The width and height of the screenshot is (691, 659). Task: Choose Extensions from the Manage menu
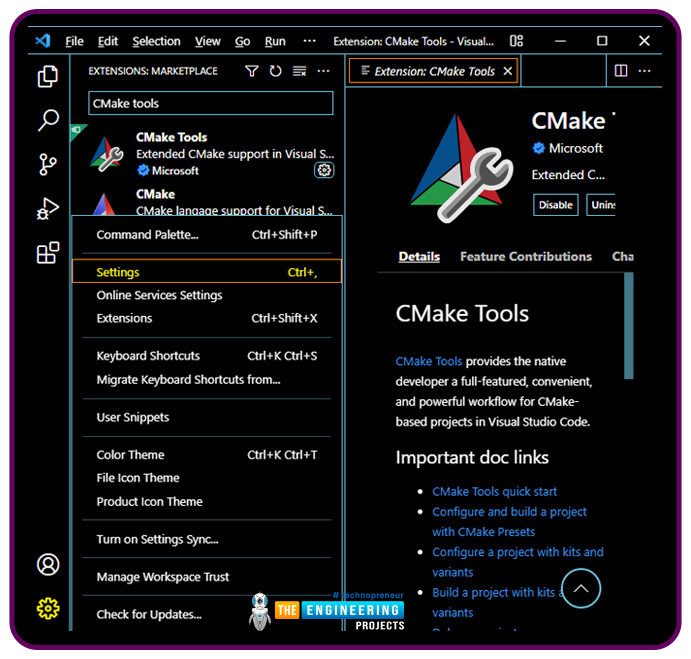click(x=207, y=318)
